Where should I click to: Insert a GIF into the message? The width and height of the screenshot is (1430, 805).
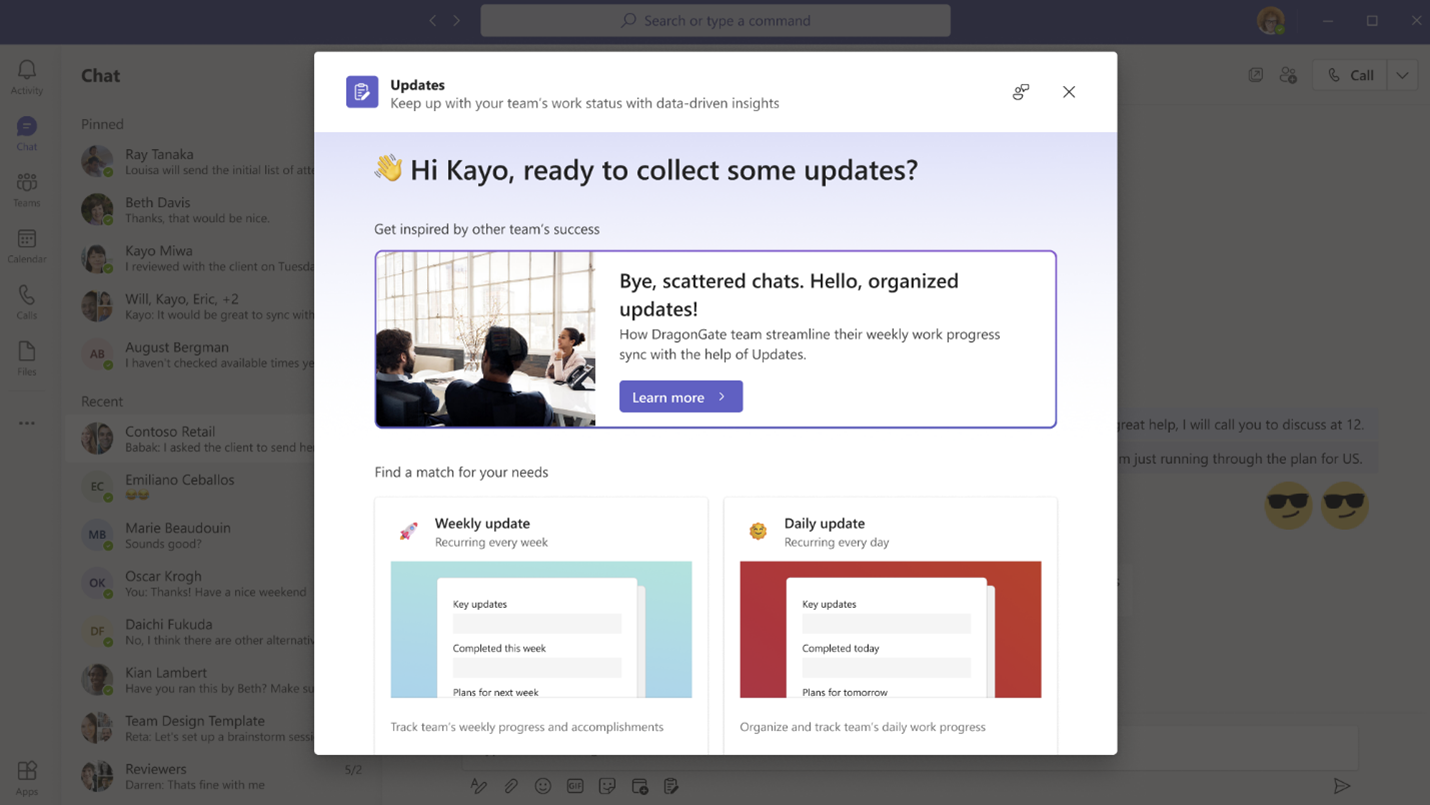coord(575,786)
